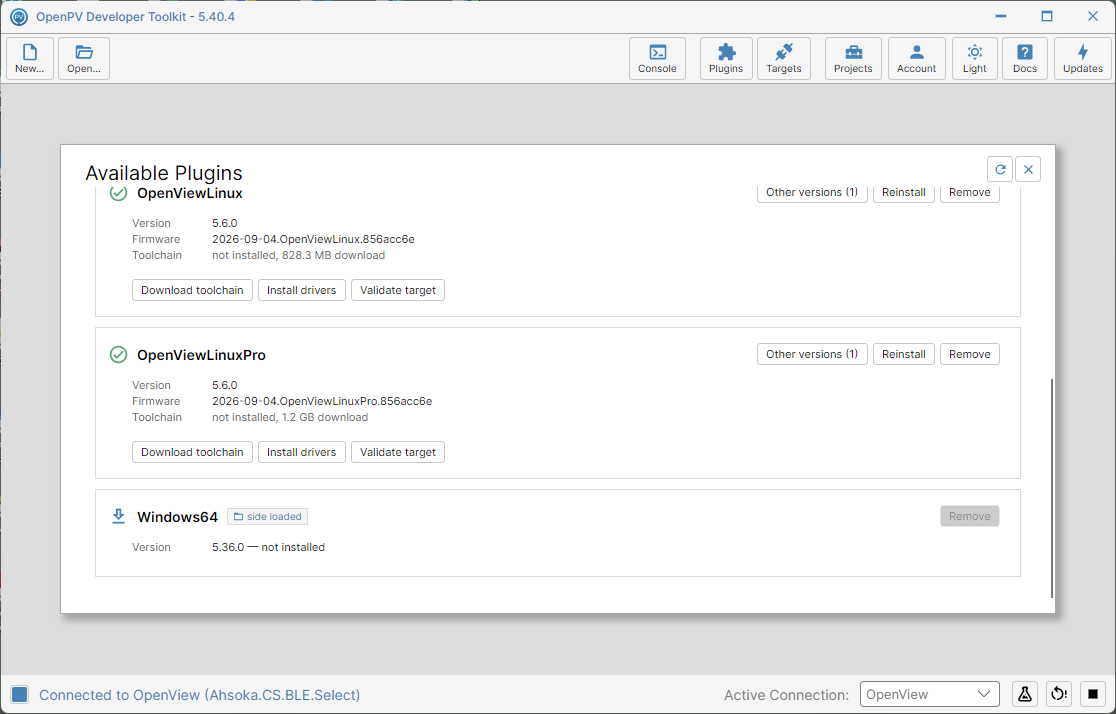
Task: Click "not installed, 1.2 GB download" text
Action: [290, 417]
